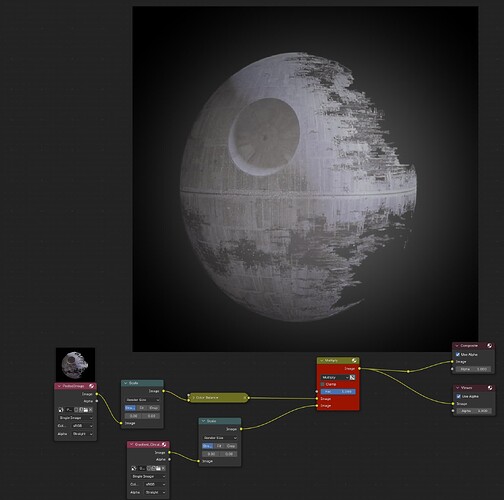Select Stretch option in Scale node after PaddedImage
Viewport: 504px width, 500px height.
tap(130, 408)
